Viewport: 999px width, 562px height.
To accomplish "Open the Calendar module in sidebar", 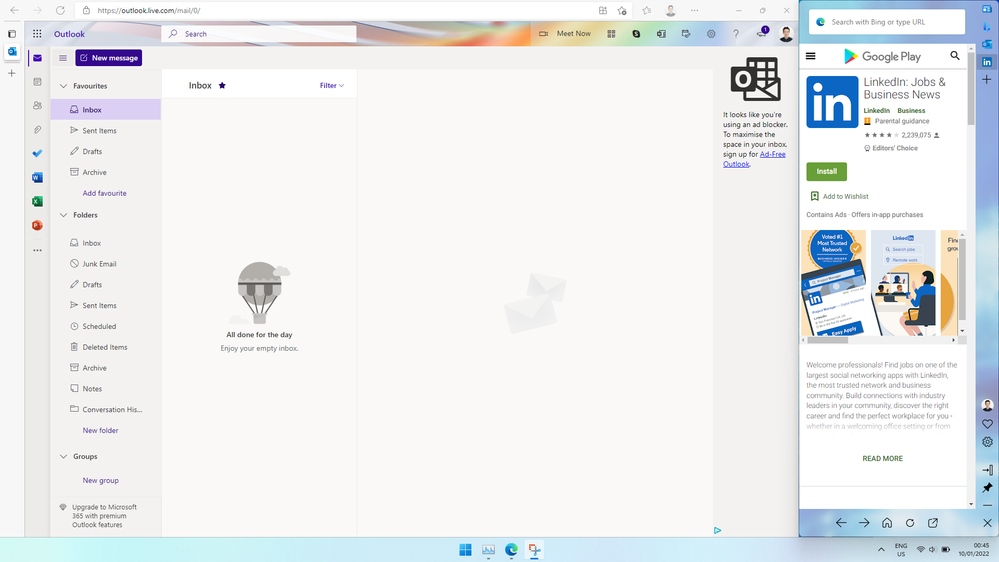I will pos(38,82).
